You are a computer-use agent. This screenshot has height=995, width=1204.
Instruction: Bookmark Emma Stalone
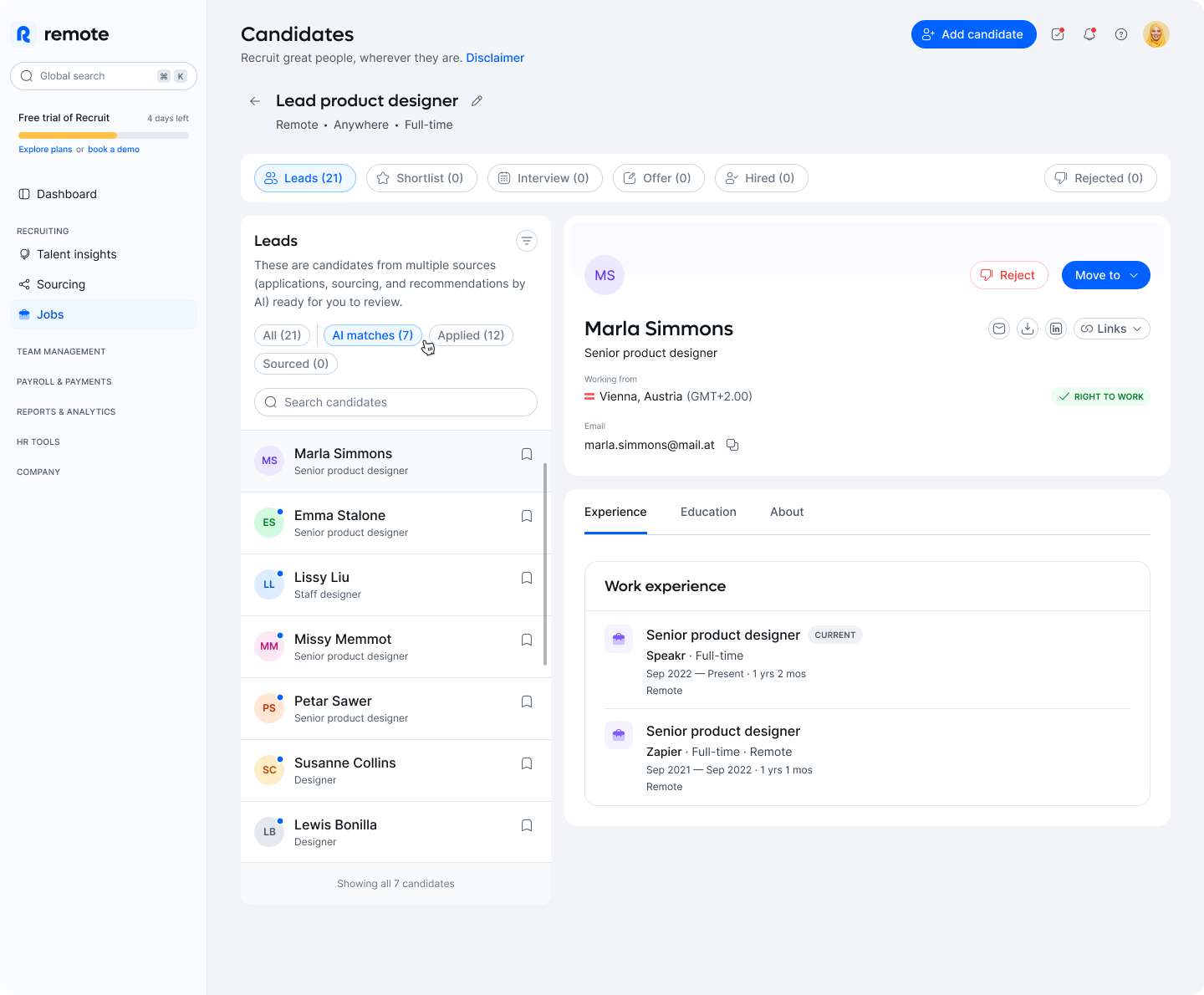point(527,516)
